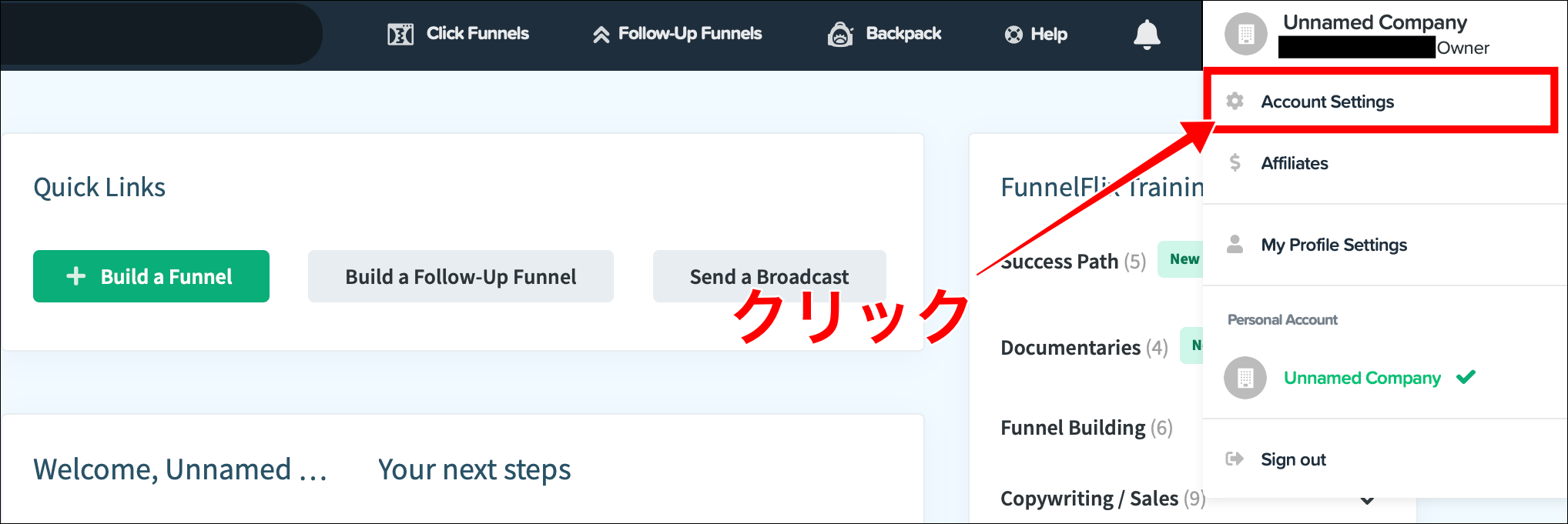Click the Click Funnels logo icon
The height and width of the screenshot is (524, 1568).
click(400, 34)
